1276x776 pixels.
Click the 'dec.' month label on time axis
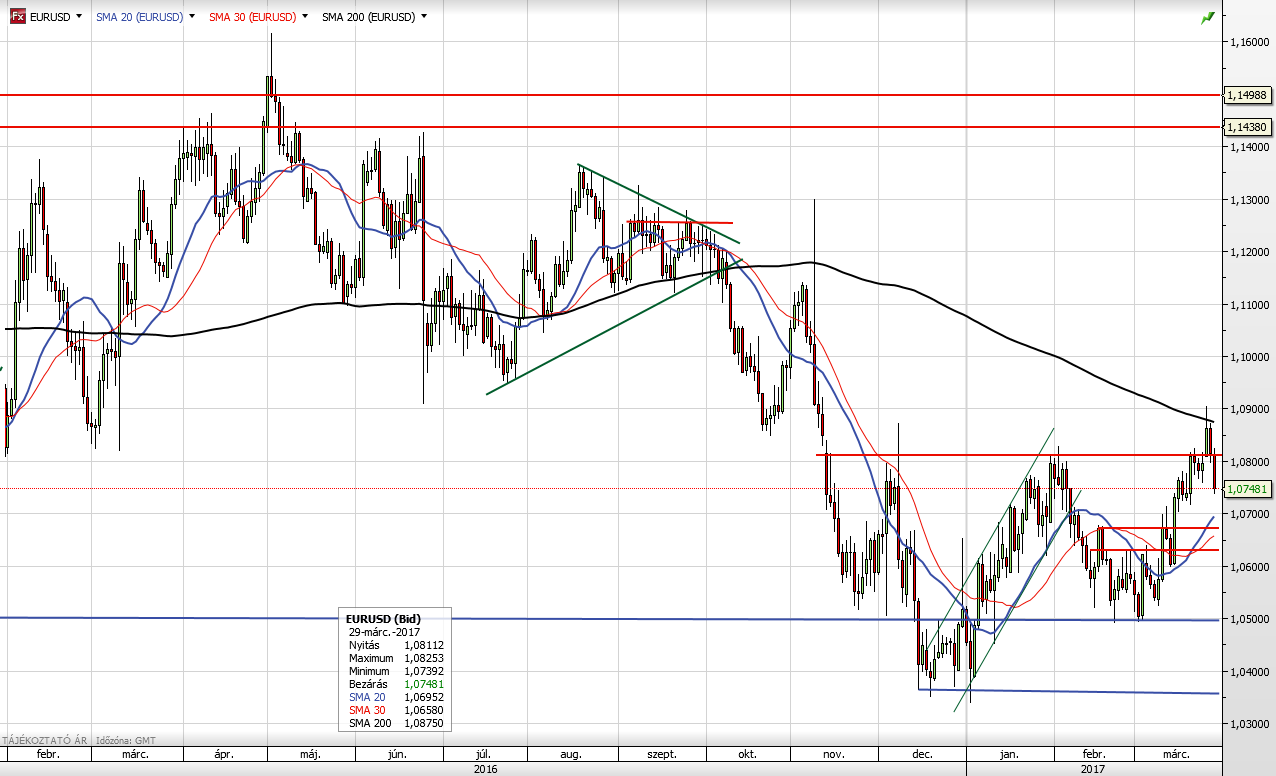click(921, 754)
